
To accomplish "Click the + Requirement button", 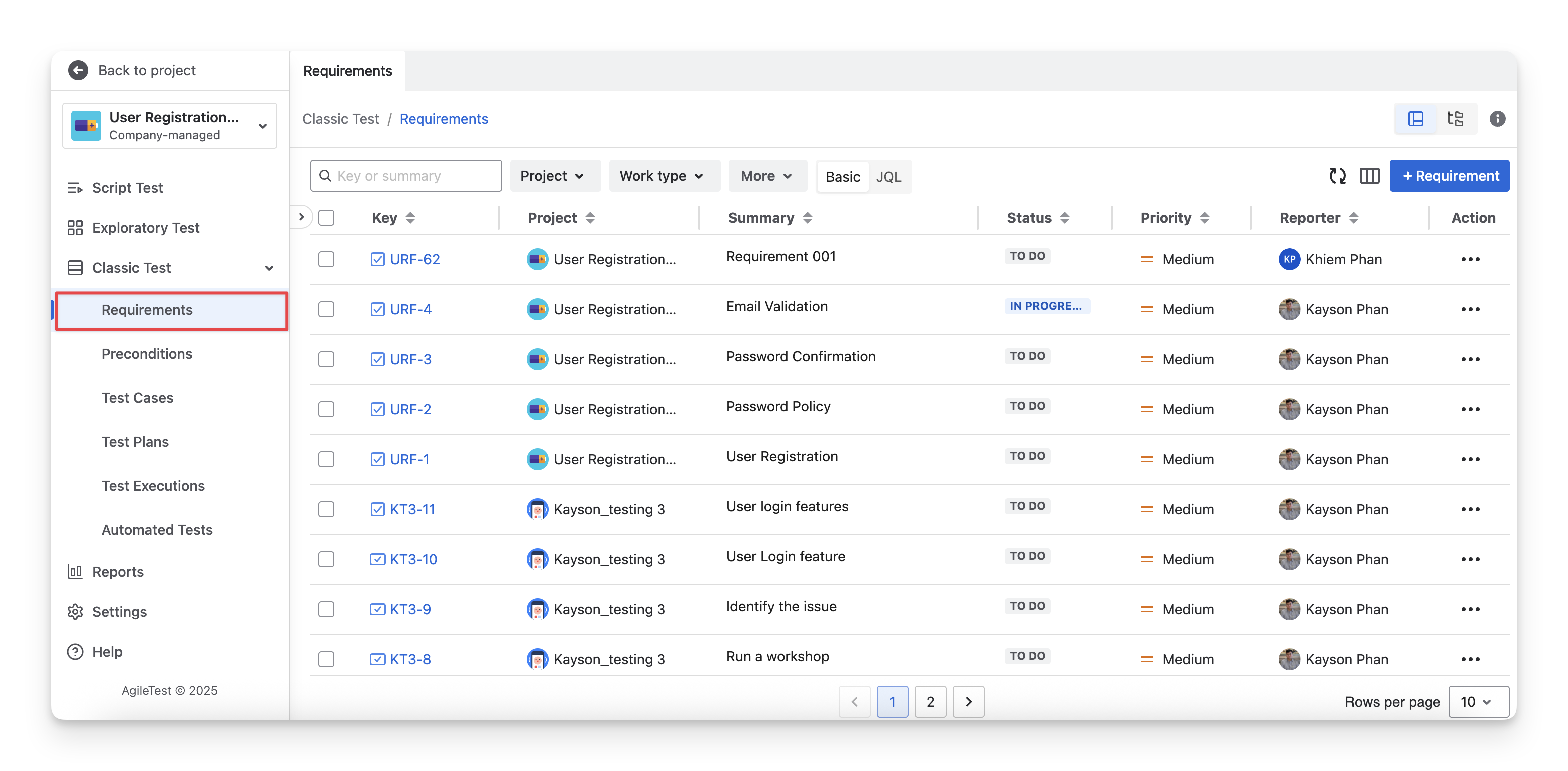I will coord(1449,176).
